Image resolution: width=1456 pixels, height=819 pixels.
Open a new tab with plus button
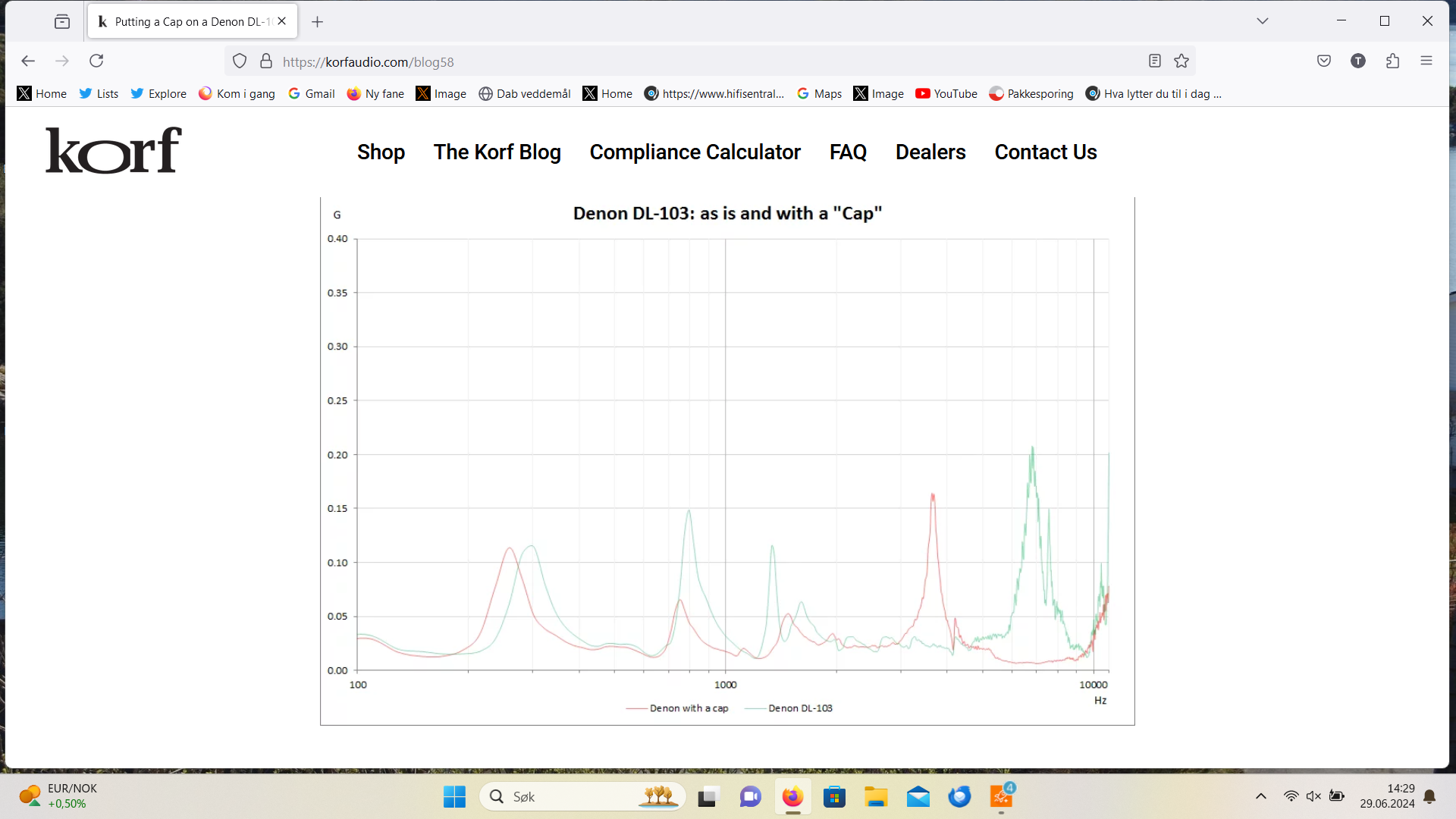coord(318,22)
